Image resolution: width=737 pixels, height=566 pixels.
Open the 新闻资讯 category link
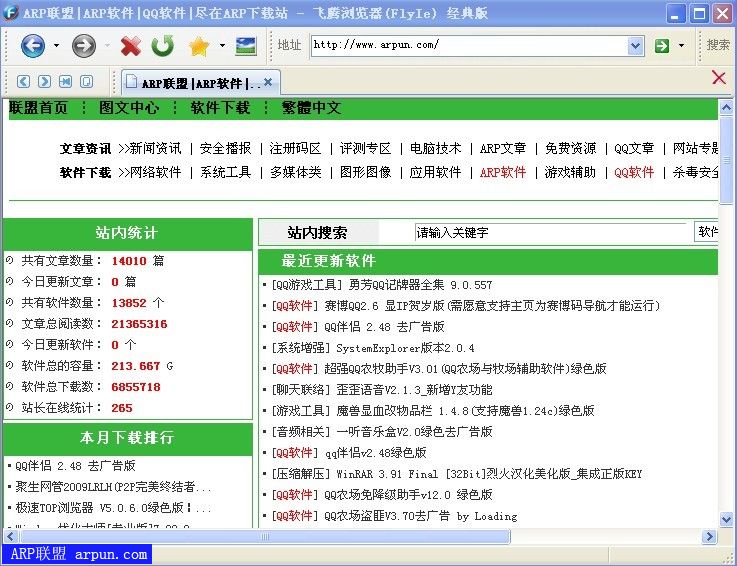pyautogui.click(x=156, y=149)
